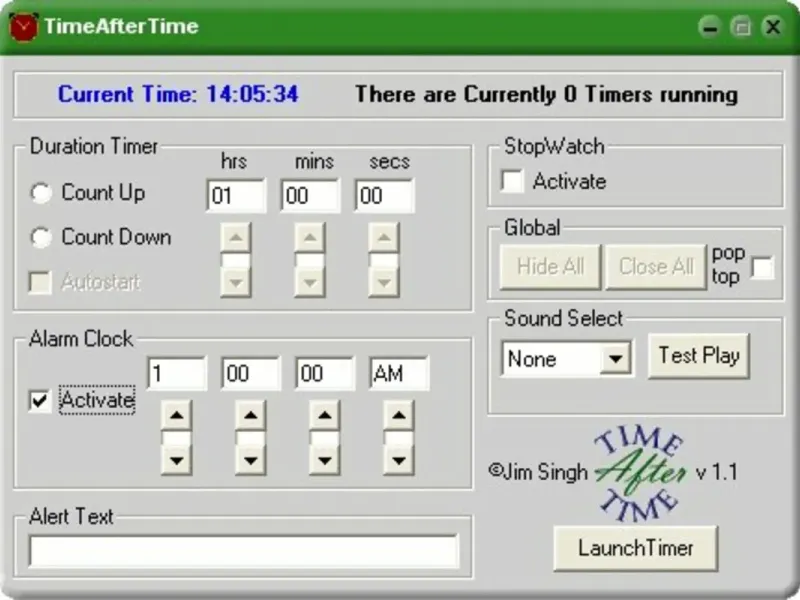This screenshot has height=600, width=800.
Task: Click the Alarm Clock minutes field
Action: click(x=251, y=373)
